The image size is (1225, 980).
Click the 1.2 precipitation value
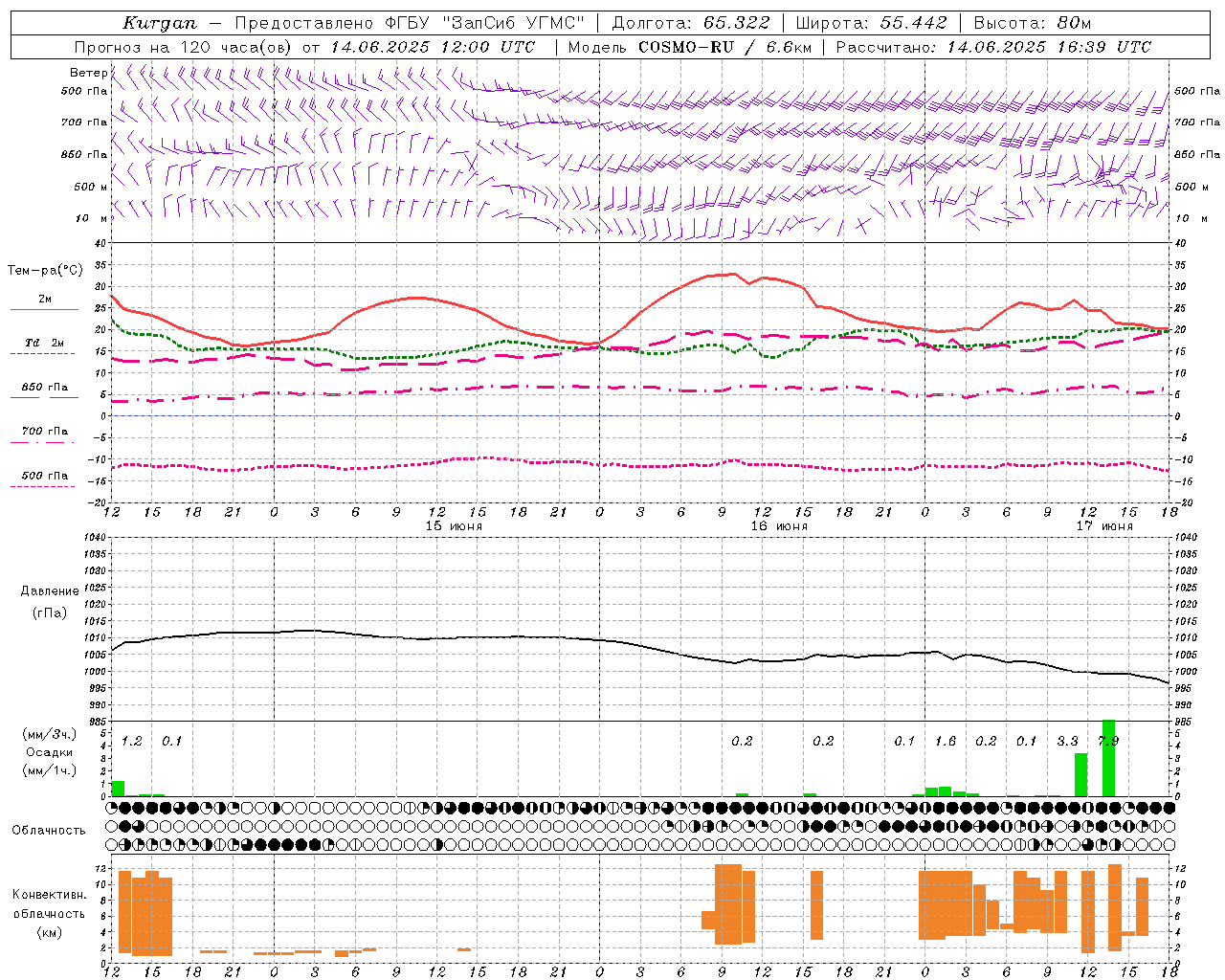(132, 741)
